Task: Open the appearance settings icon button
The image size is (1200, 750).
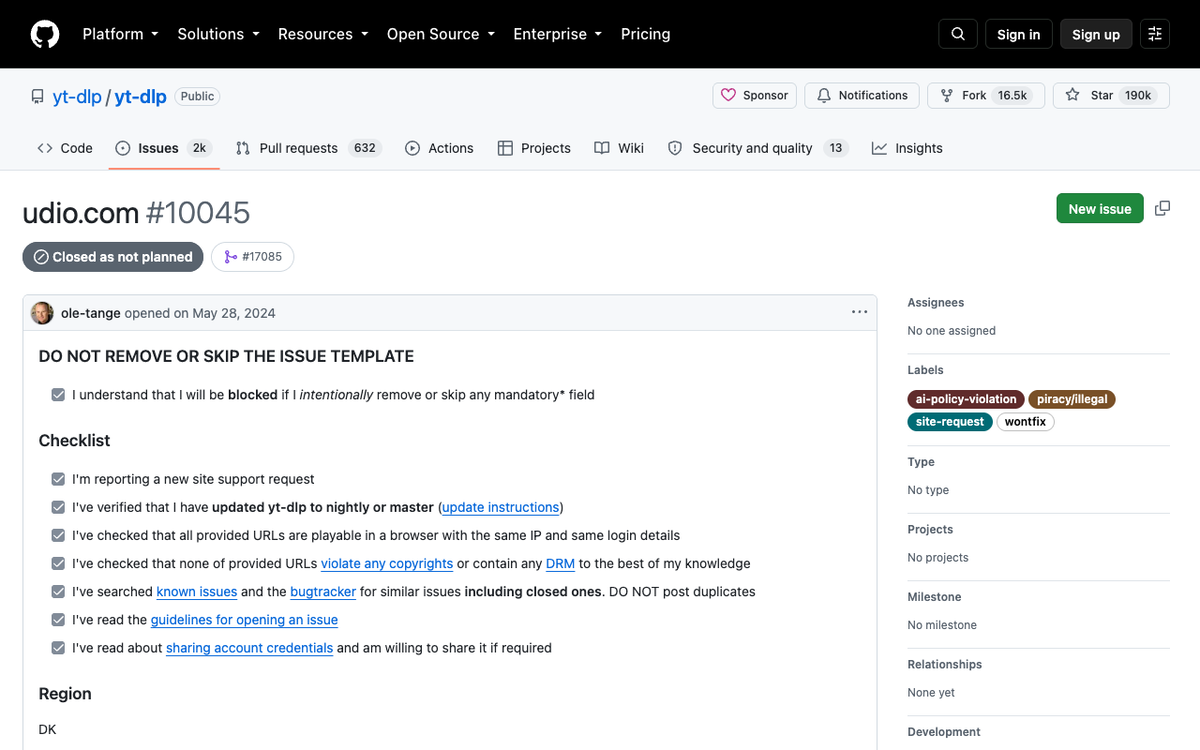Action: pyautogui.click(x=1155, y=34)
